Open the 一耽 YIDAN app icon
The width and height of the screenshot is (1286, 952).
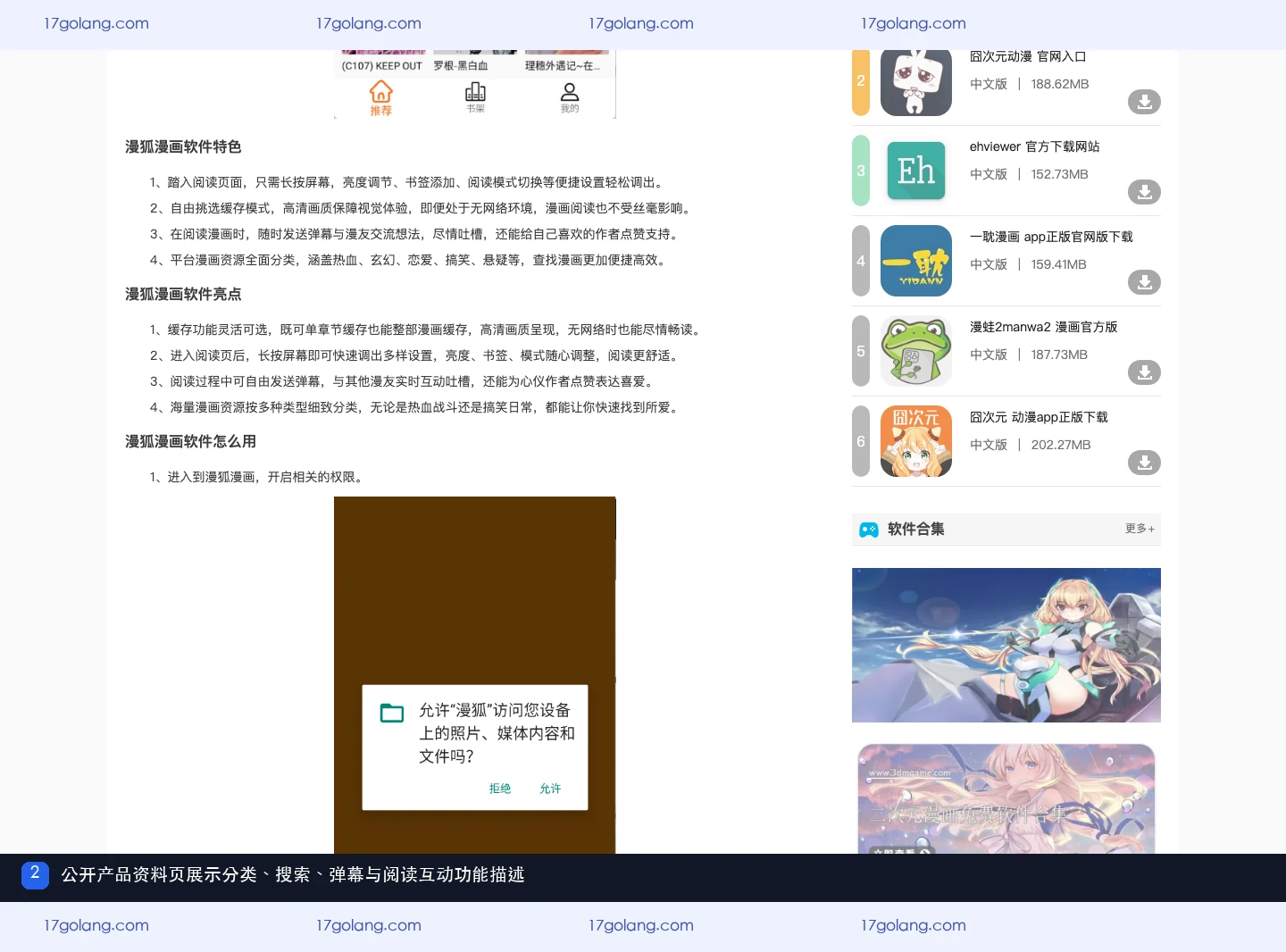coord(916,261)
